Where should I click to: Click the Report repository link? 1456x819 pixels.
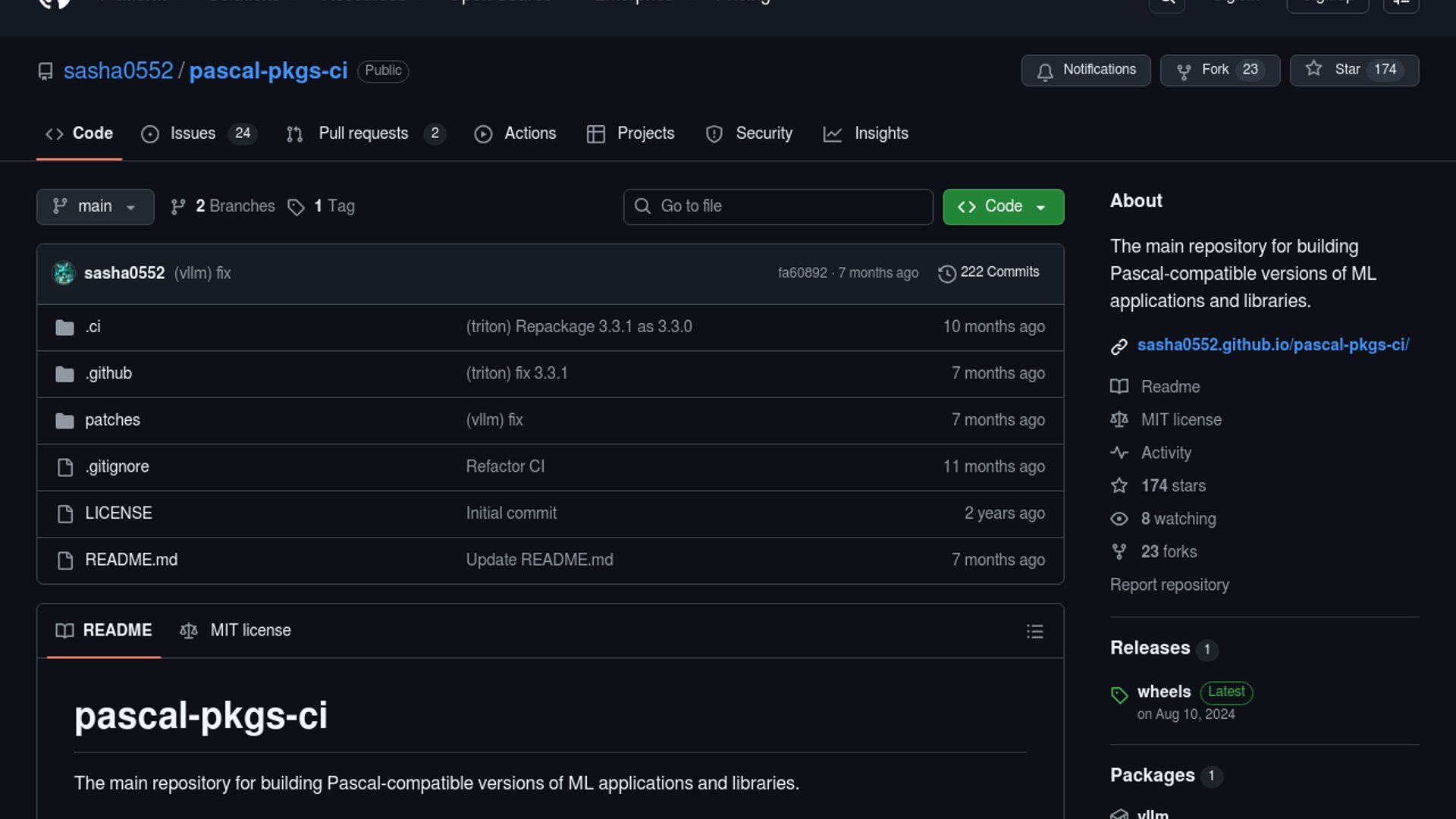pos(1169,585)
